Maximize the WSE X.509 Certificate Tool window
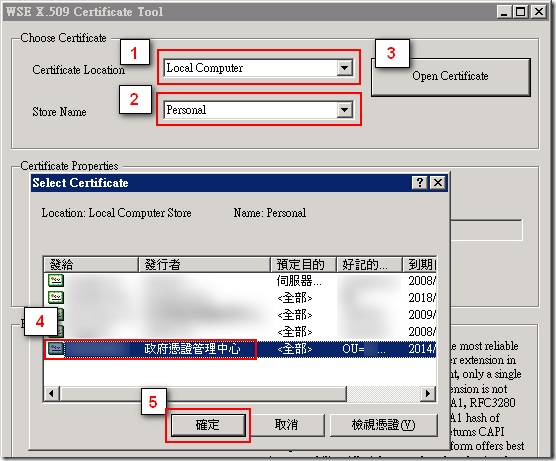The image size is (556, 461). 521,12
